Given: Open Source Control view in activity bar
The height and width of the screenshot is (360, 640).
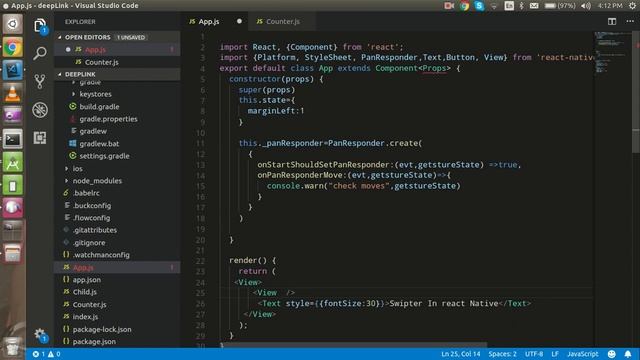Looking at the screenshot, I should (40, 81).
